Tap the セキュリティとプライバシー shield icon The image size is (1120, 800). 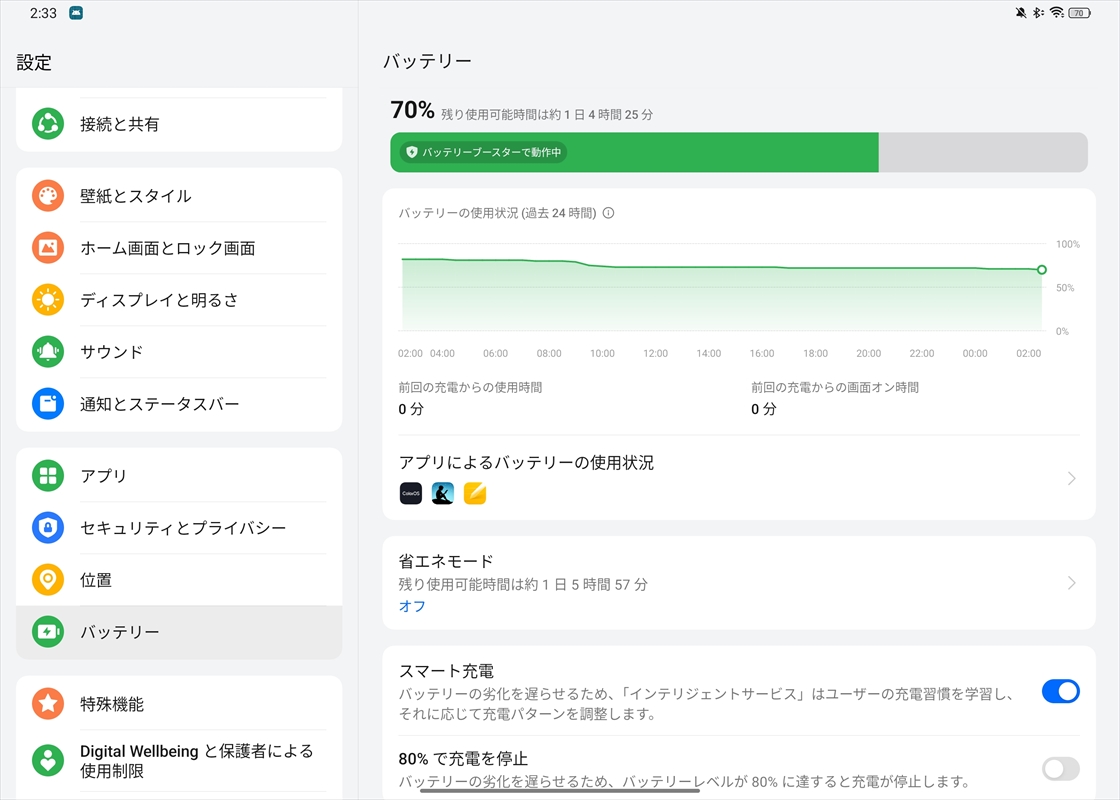point(48,528)
